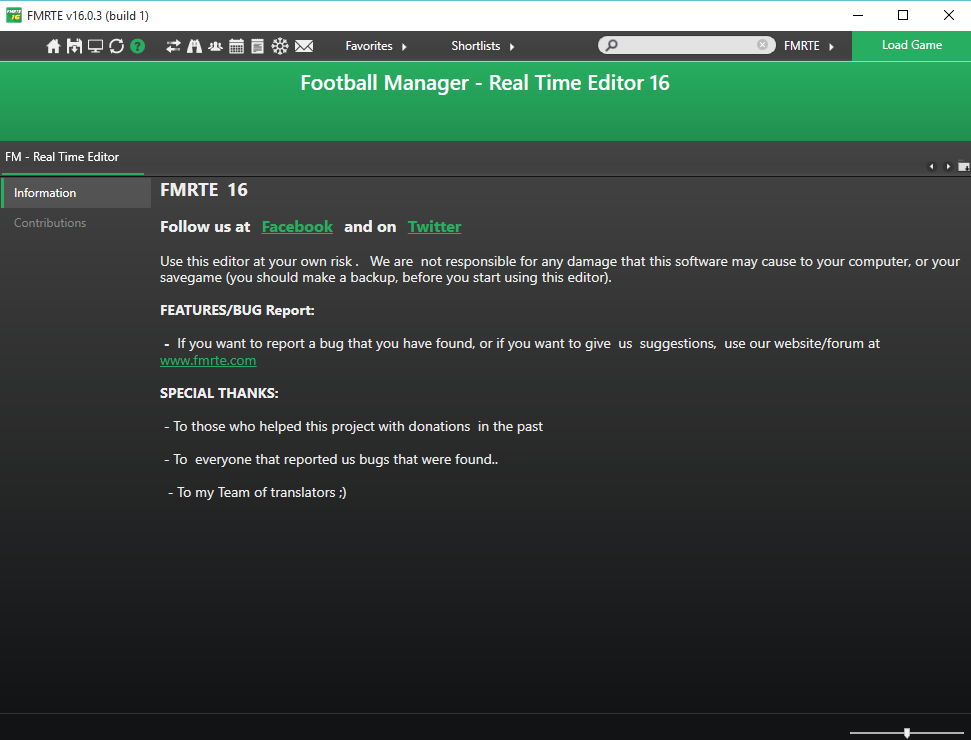The width and height of the screenshot is (971, 740).
Task: Expand the Favorites dropdown menu
Action: (x=376, y=46)
